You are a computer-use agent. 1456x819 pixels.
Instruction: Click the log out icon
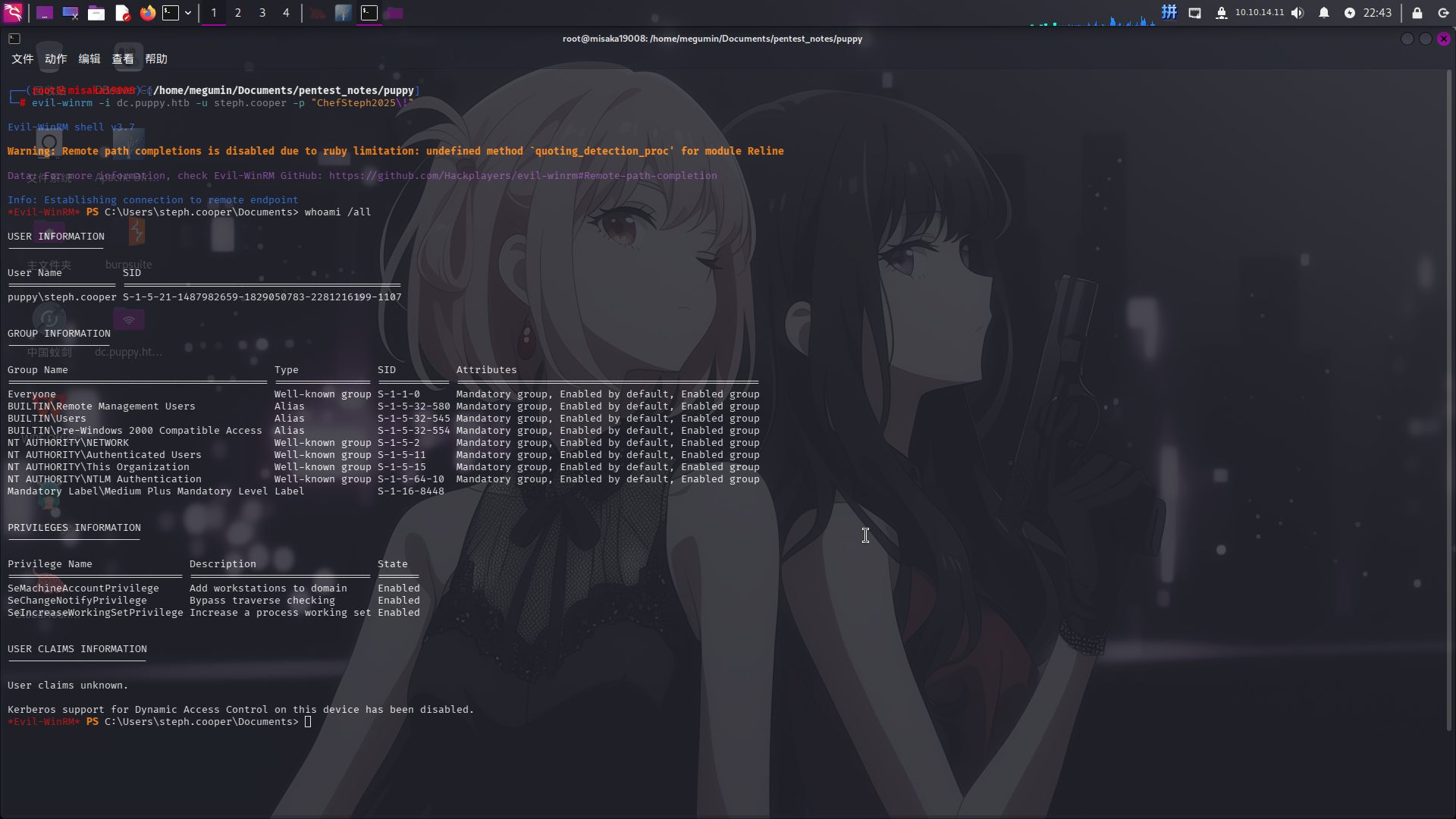(x=1443, y=13)
